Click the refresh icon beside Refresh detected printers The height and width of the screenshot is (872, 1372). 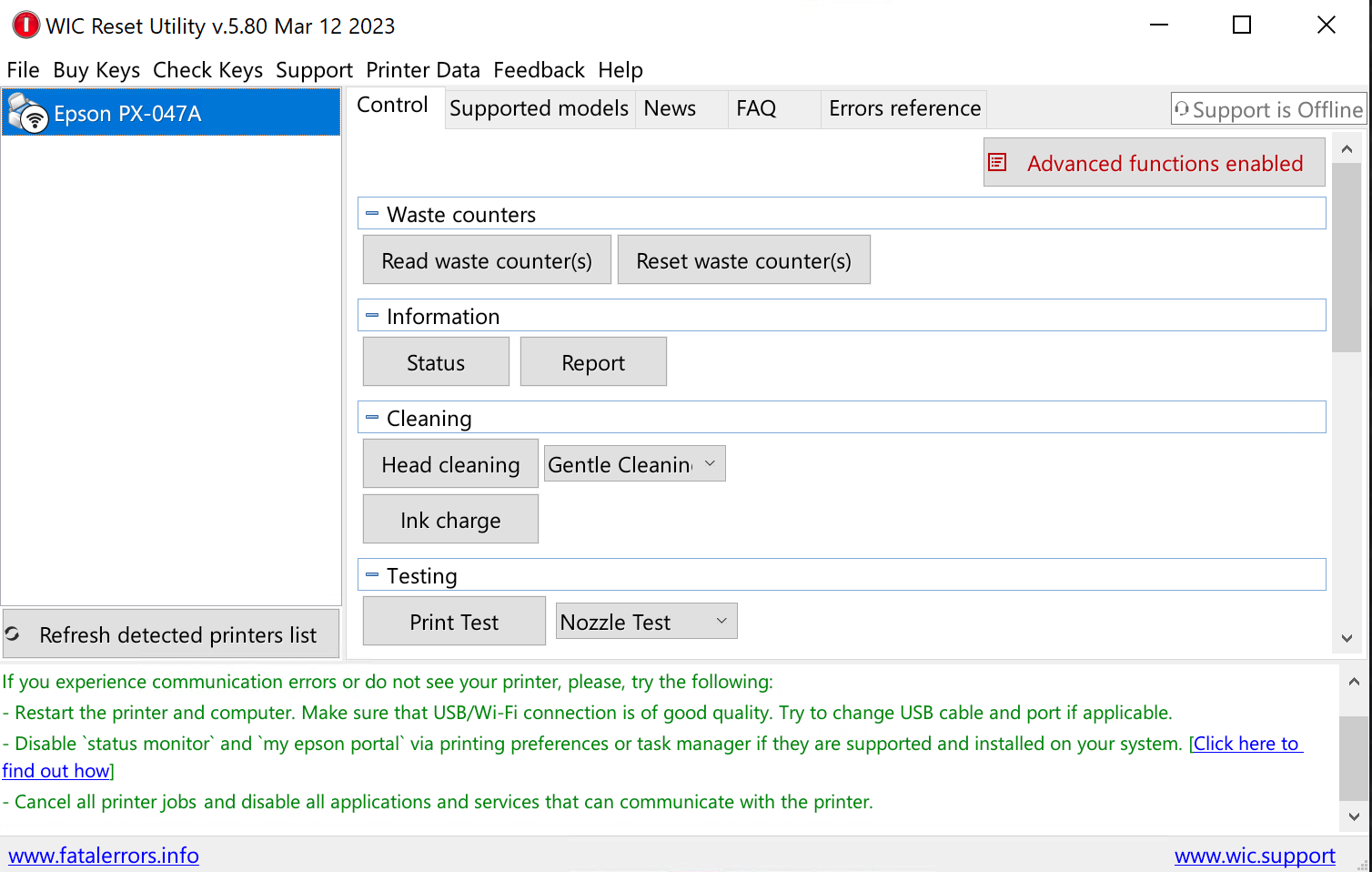13,634
